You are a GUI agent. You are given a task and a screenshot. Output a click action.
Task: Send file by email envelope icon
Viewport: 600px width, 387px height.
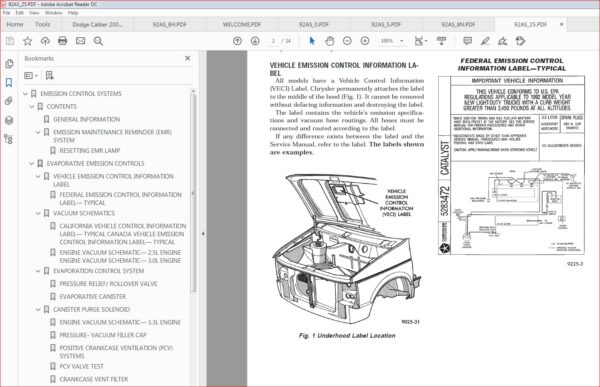point(80,41)
